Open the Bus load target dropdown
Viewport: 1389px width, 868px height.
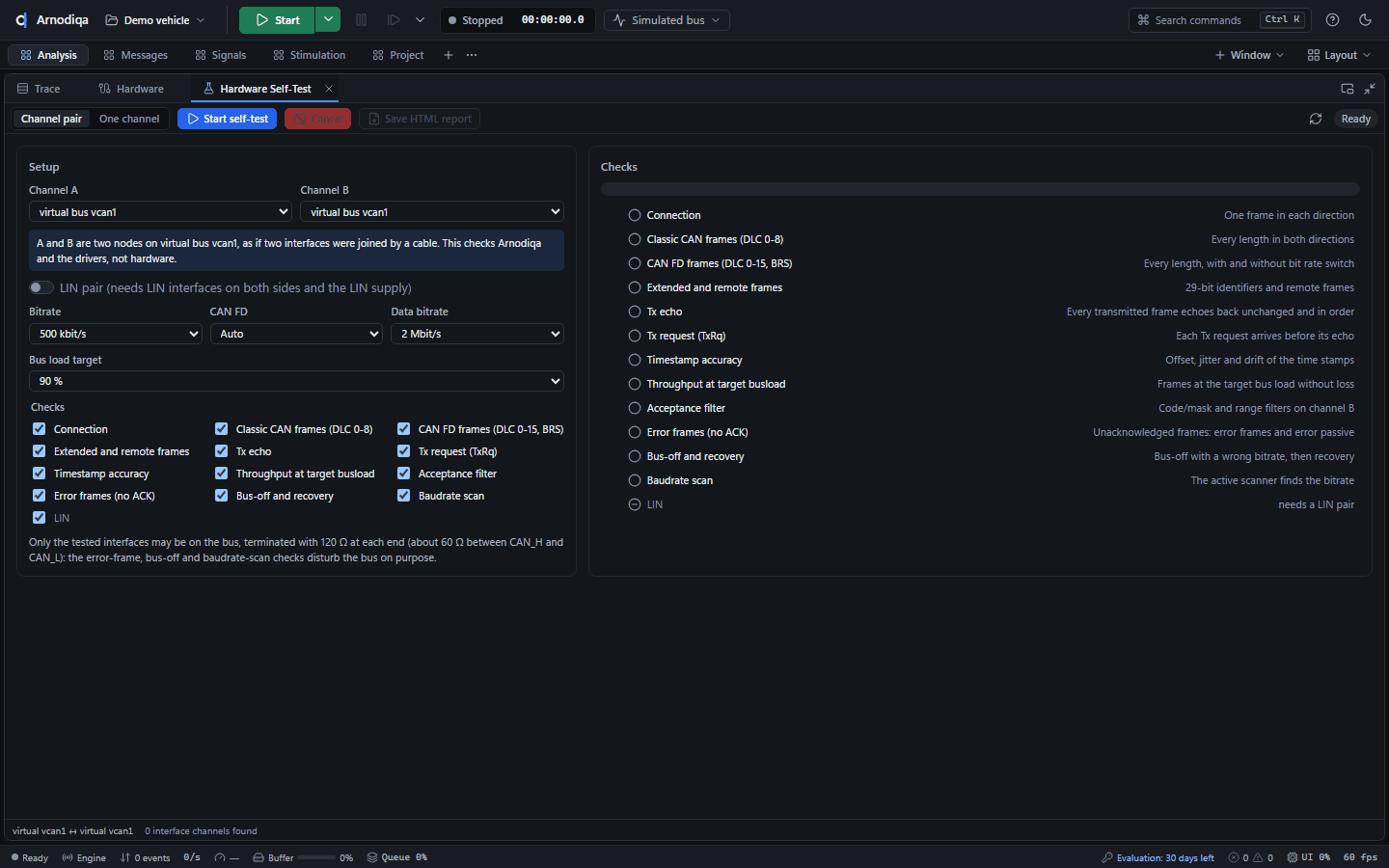296,381
